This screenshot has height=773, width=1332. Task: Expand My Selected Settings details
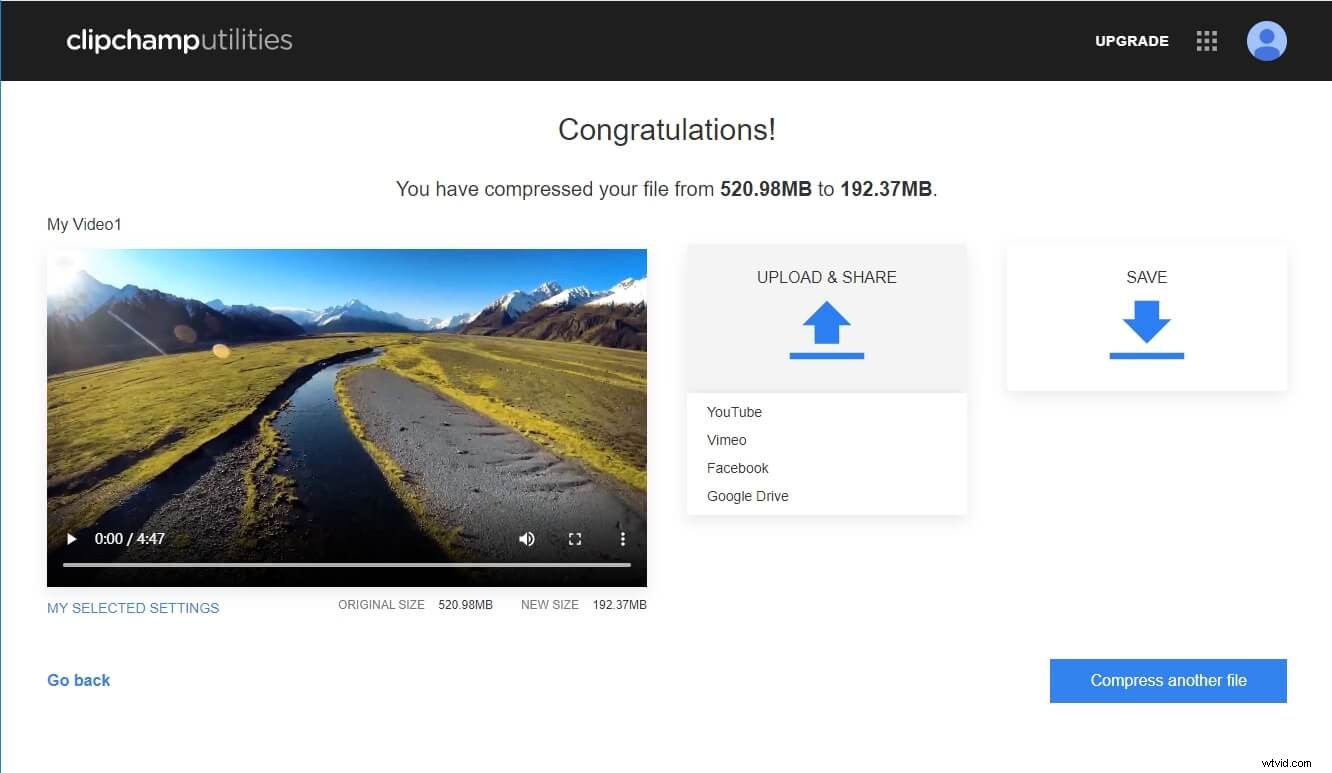(x=132, y=607)
